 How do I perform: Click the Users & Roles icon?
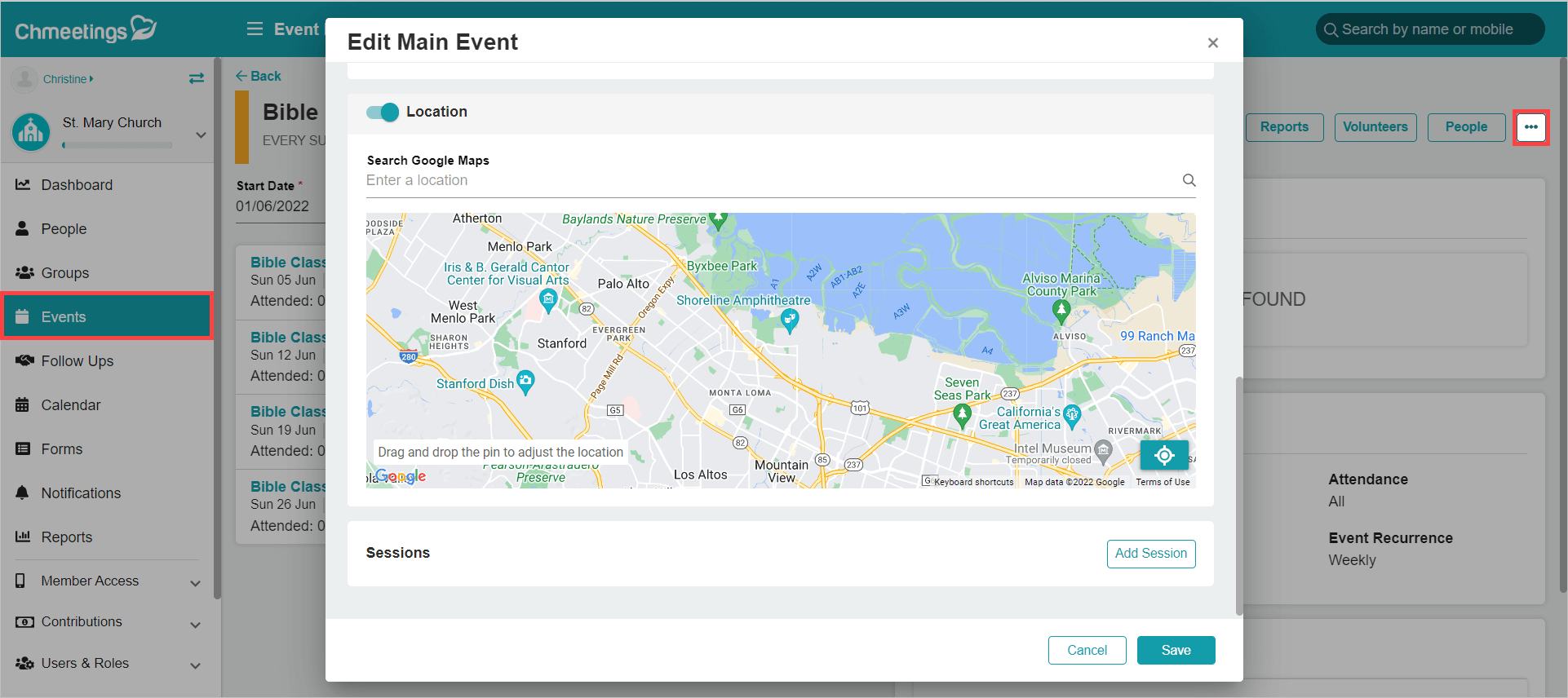click(x=24, y=663)
